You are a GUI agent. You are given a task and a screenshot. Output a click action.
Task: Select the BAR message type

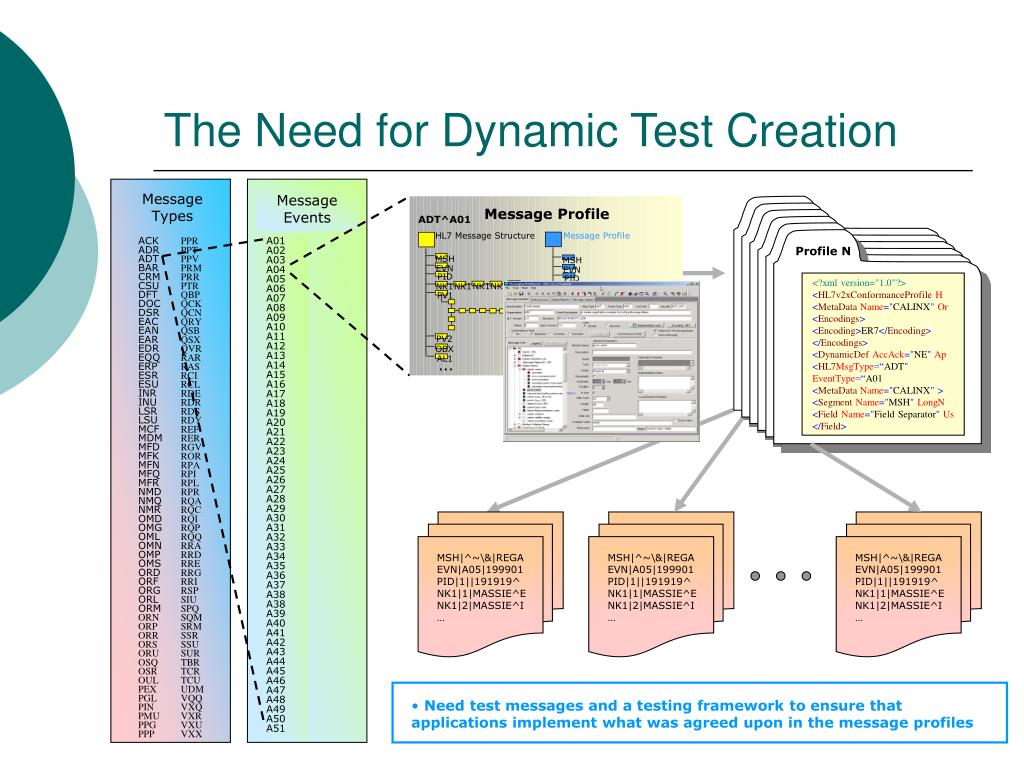point(148,268)
